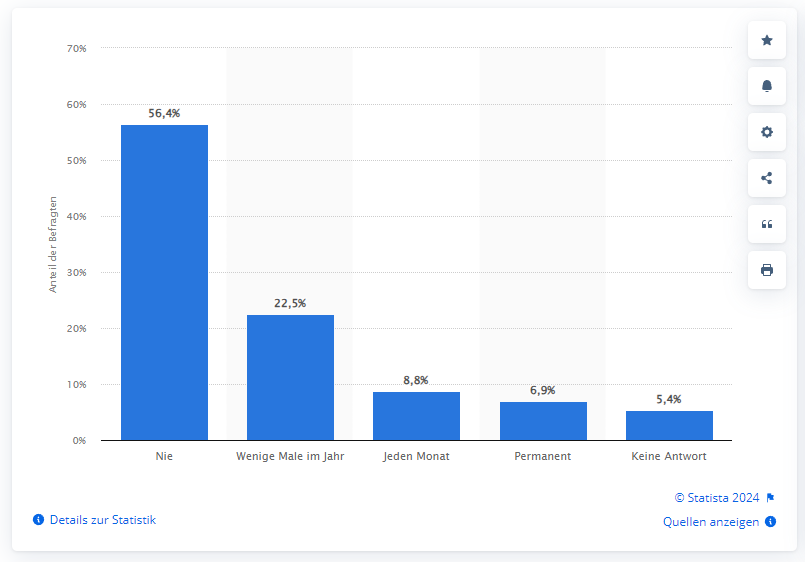Viewport: 805px width, 562px height.
Task: Select the Wenige Male im Jahr bar
Action: [290, 377]
